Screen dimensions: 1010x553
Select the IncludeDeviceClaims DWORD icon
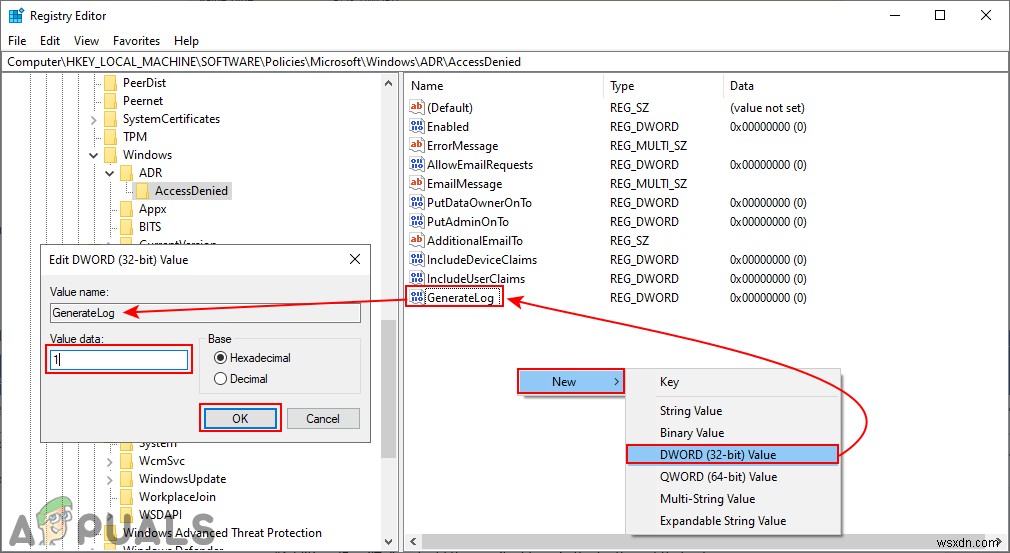pyautogui.click(x=417, y=259)
